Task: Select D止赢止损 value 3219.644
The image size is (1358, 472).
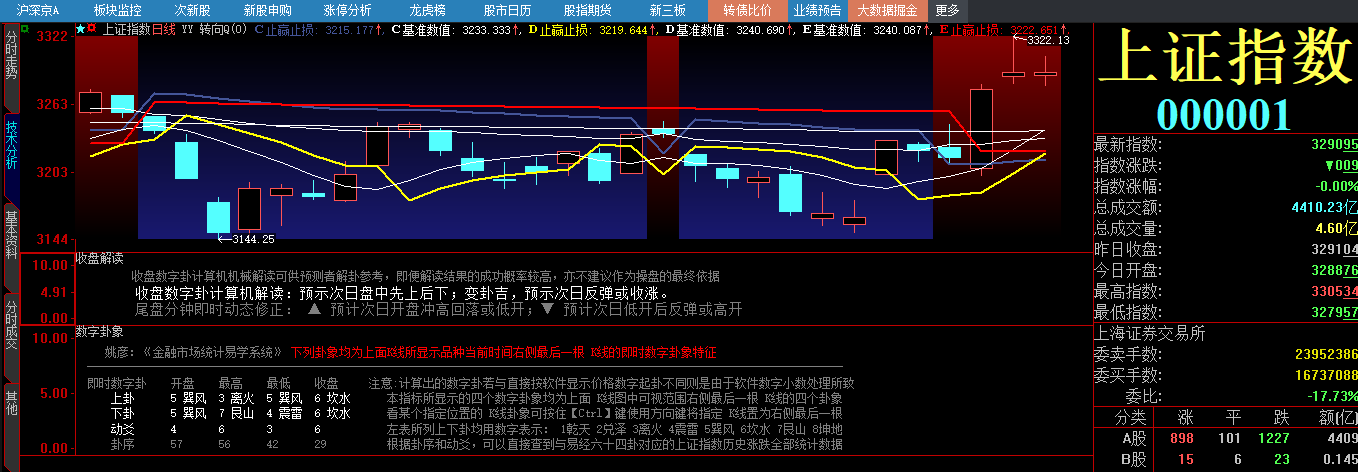Action: click(x=625, y=30)
